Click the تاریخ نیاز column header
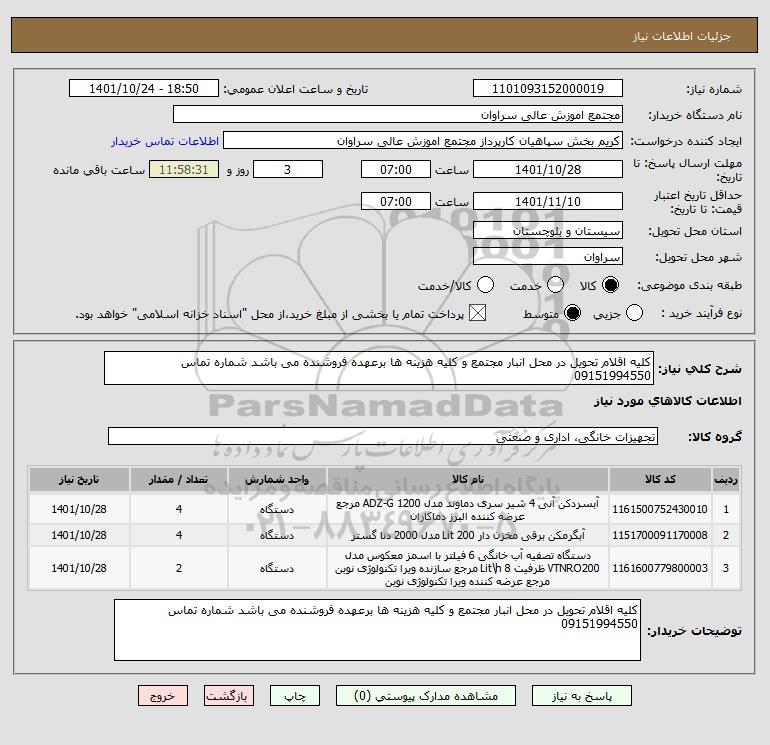The image size is (770, 745). [x=79, y=479]
